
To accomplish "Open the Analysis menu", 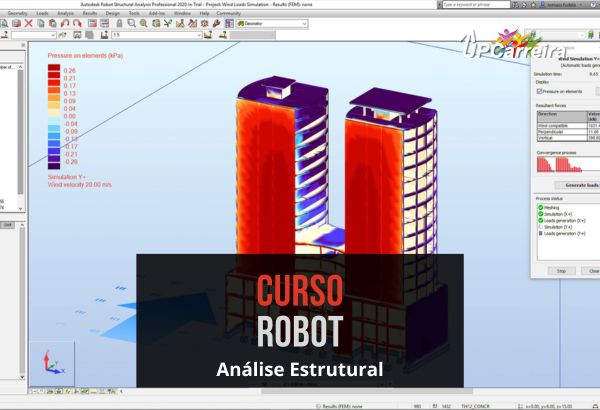I will coord(65,13).
